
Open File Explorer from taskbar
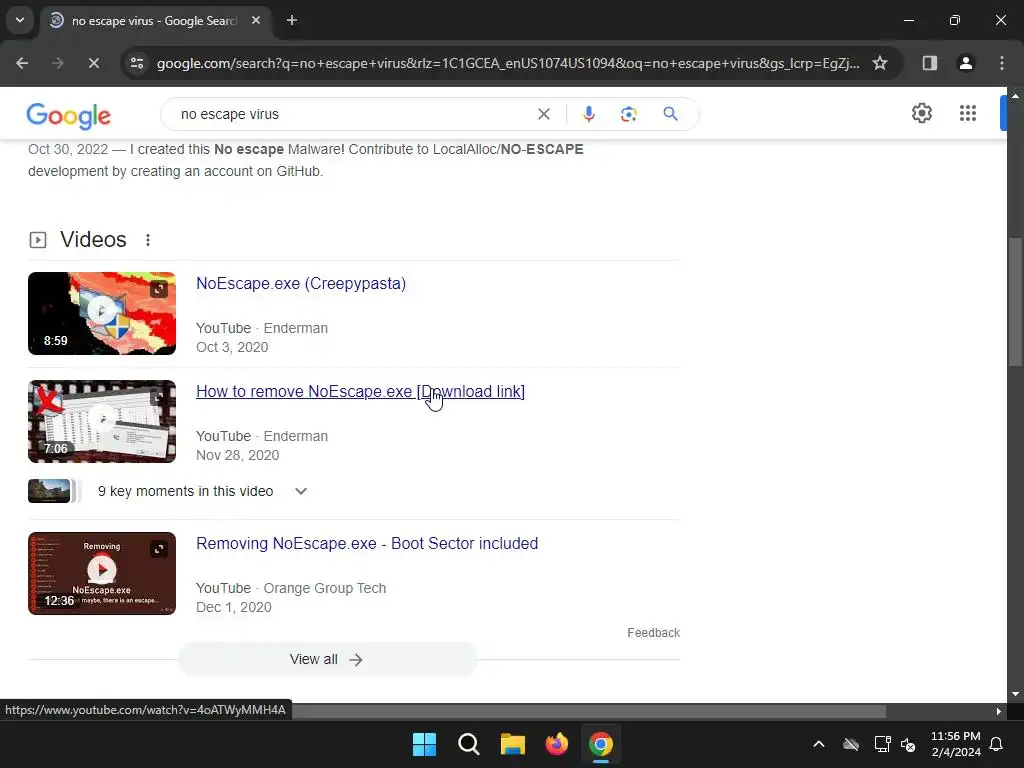click(513, 744)
